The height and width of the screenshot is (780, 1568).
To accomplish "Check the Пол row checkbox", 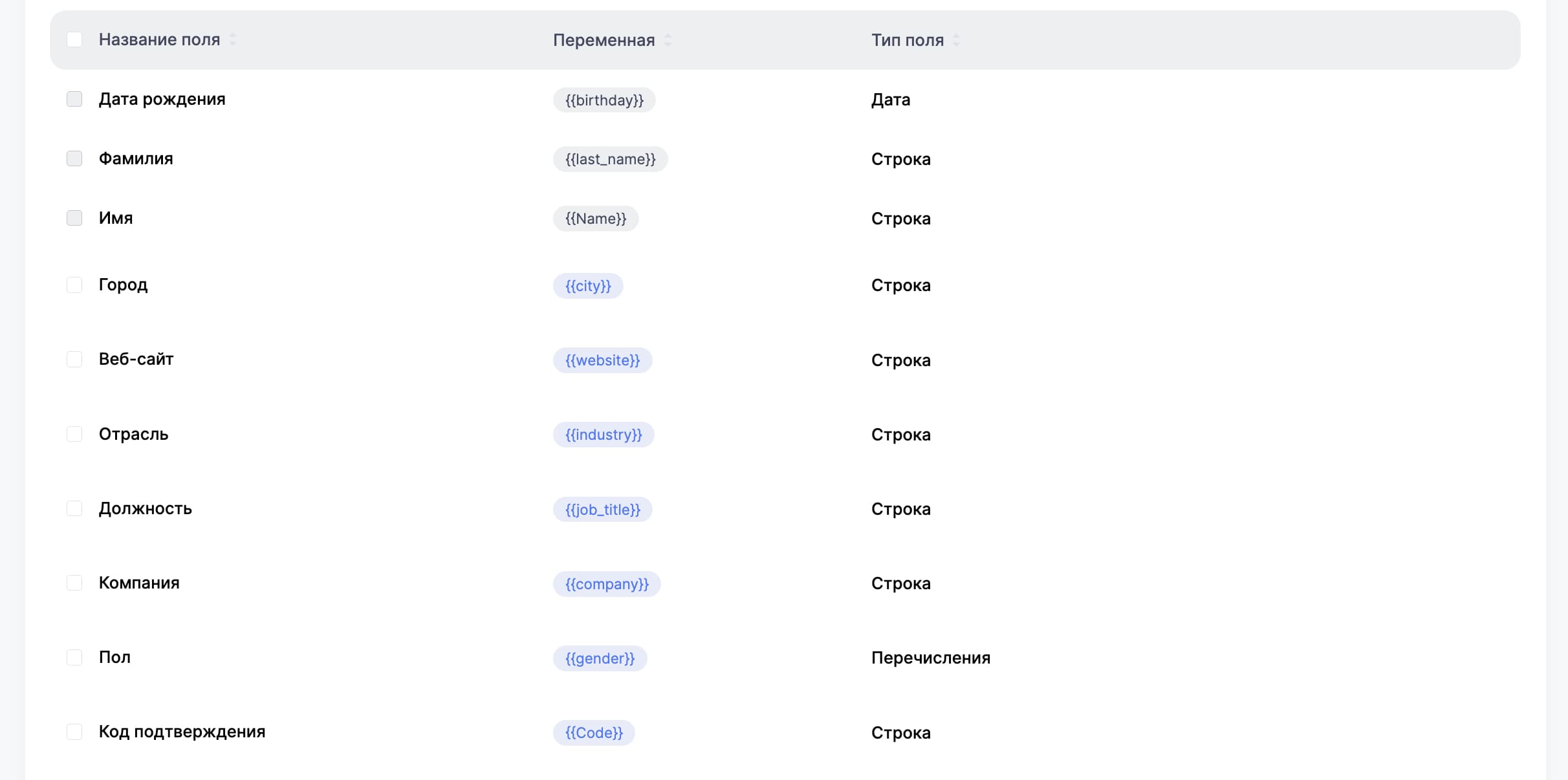I will [x=74, y=658].
